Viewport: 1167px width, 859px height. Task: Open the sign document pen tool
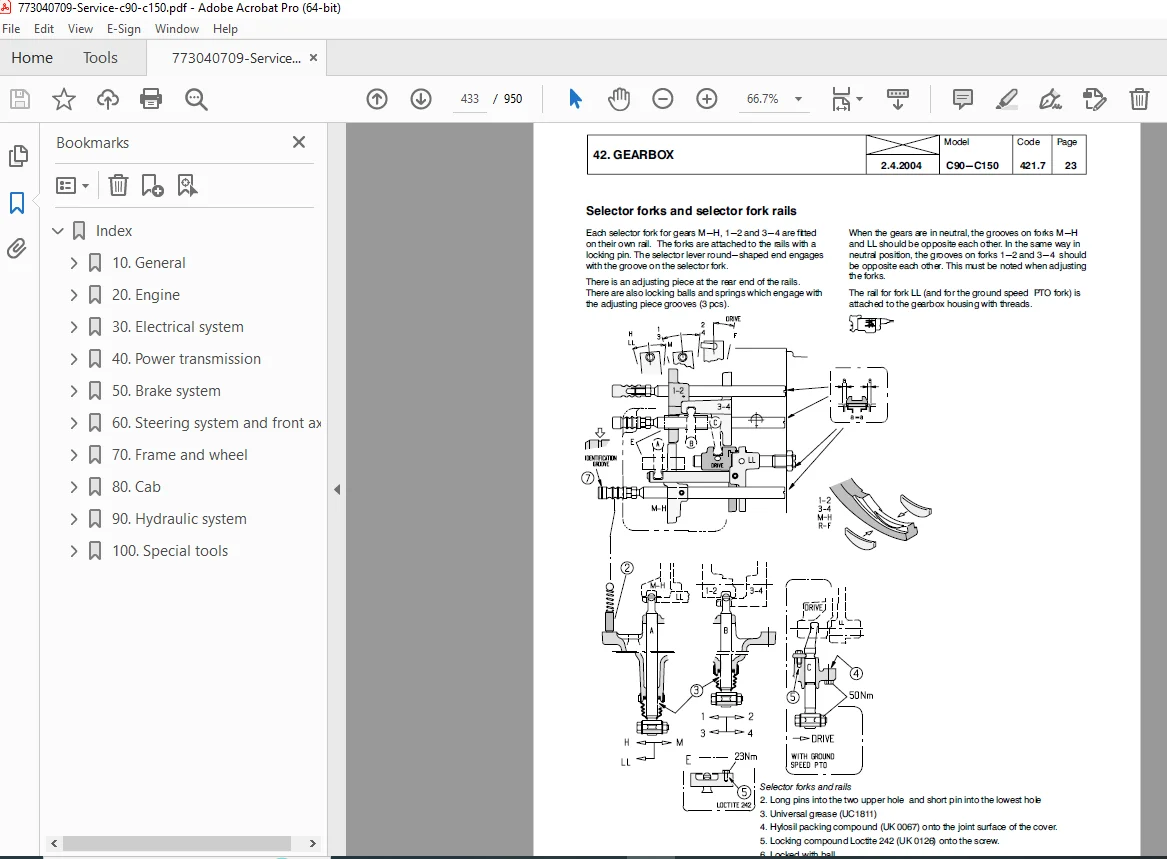click(x=1050, y=99)
